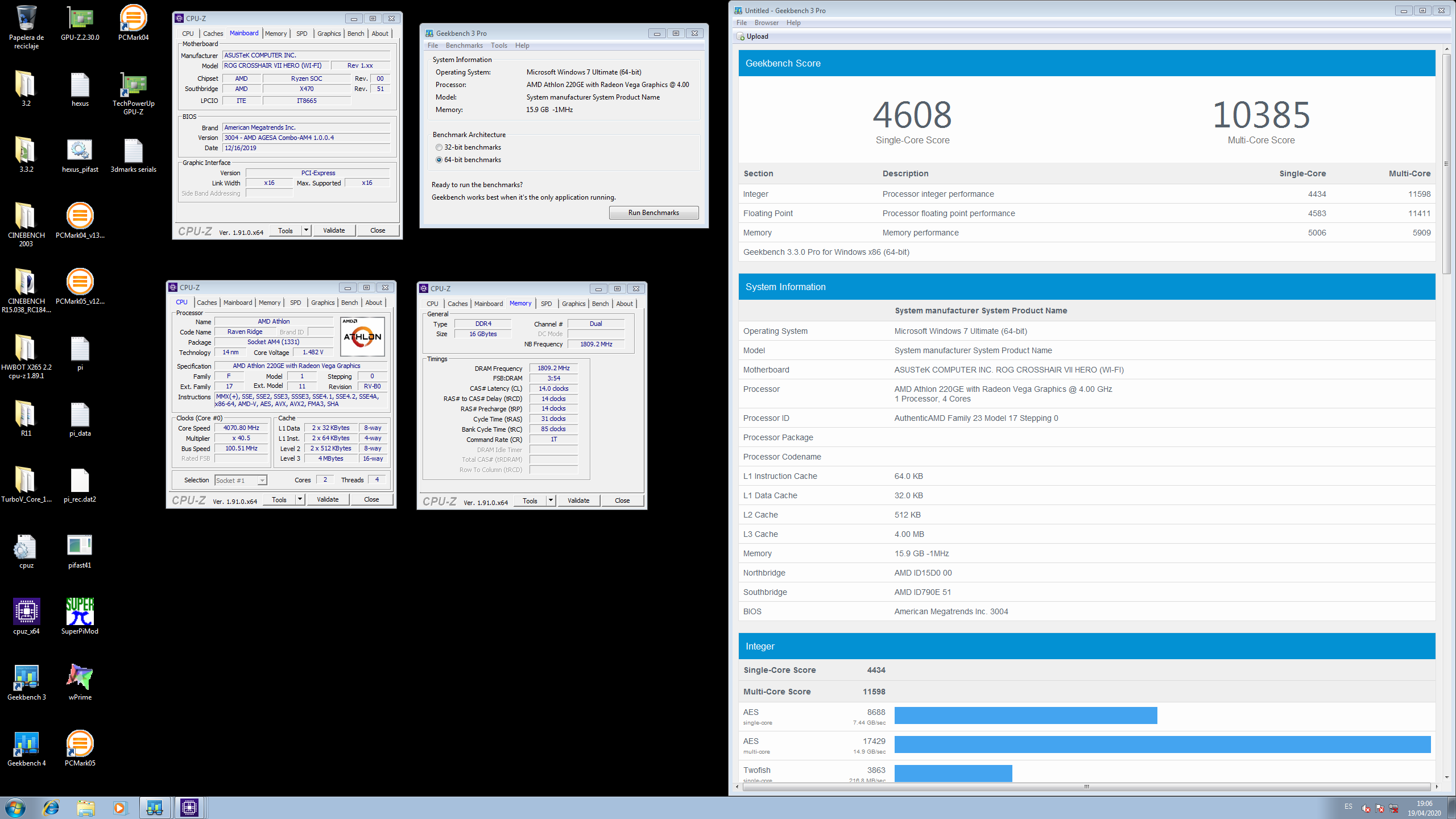This screenshot has height=819, width=1456.
Task: Open the Tools menu in Geekbench 3 Pro
Action: click(x=499, y=45)
